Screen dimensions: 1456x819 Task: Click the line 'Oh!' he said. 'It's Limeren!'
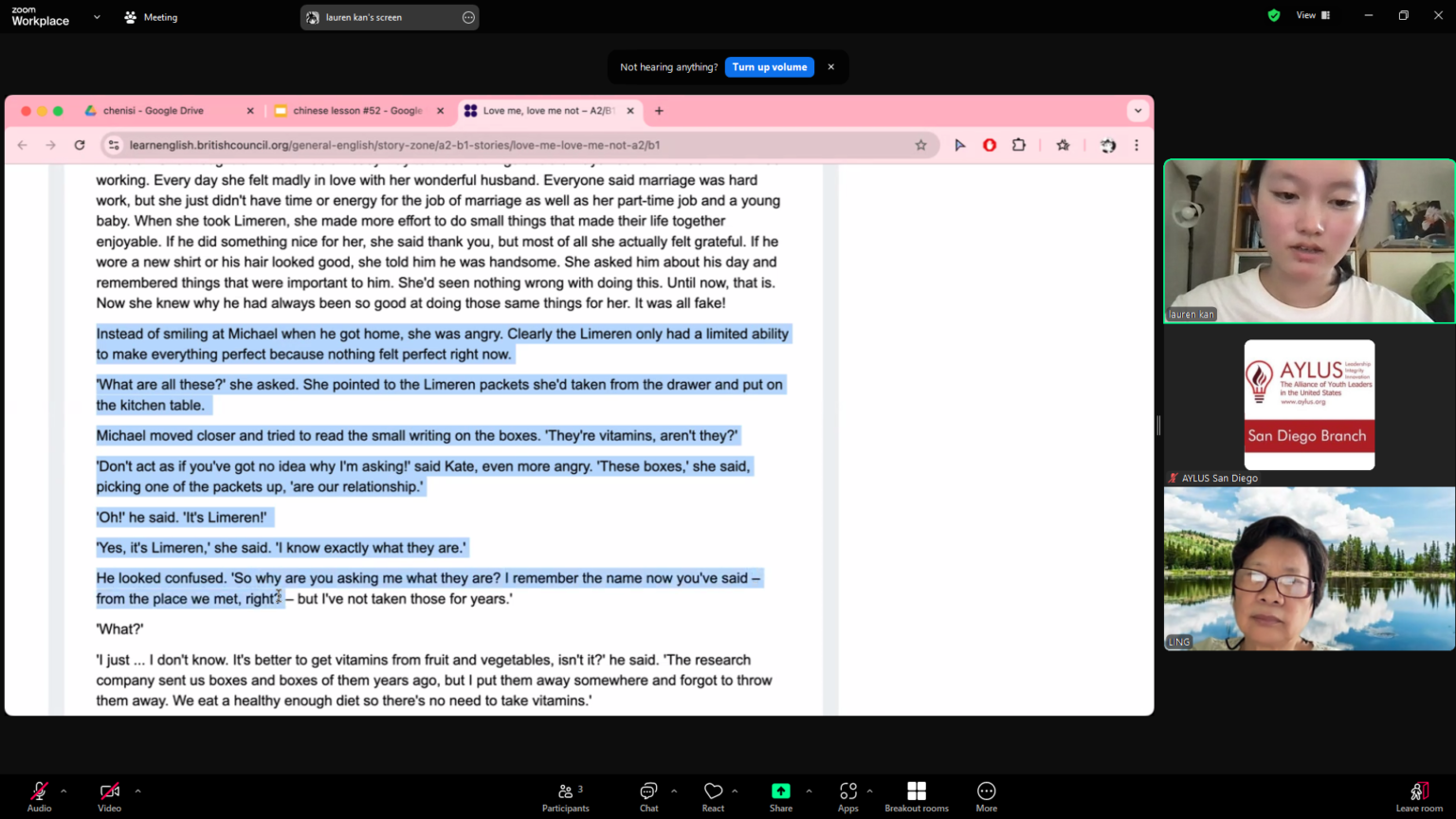[182, 518]
